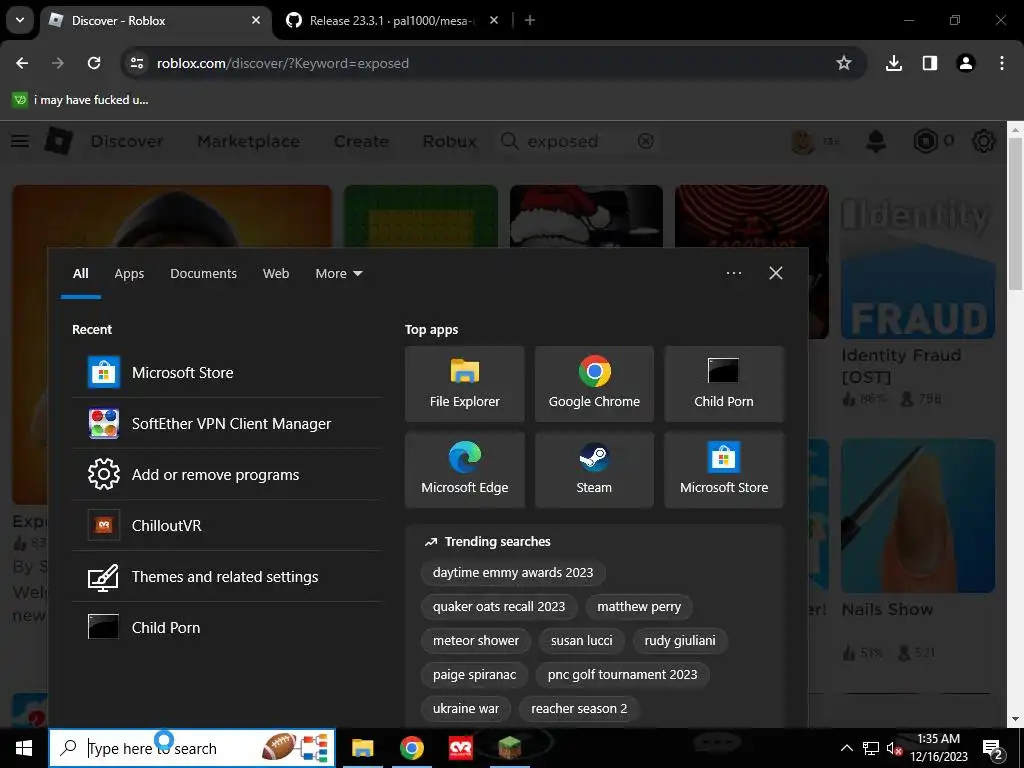1024x768 pixels.
Task: Search trending 'daytime emmy awards 2023'
Action: click(x=513, y=573)
